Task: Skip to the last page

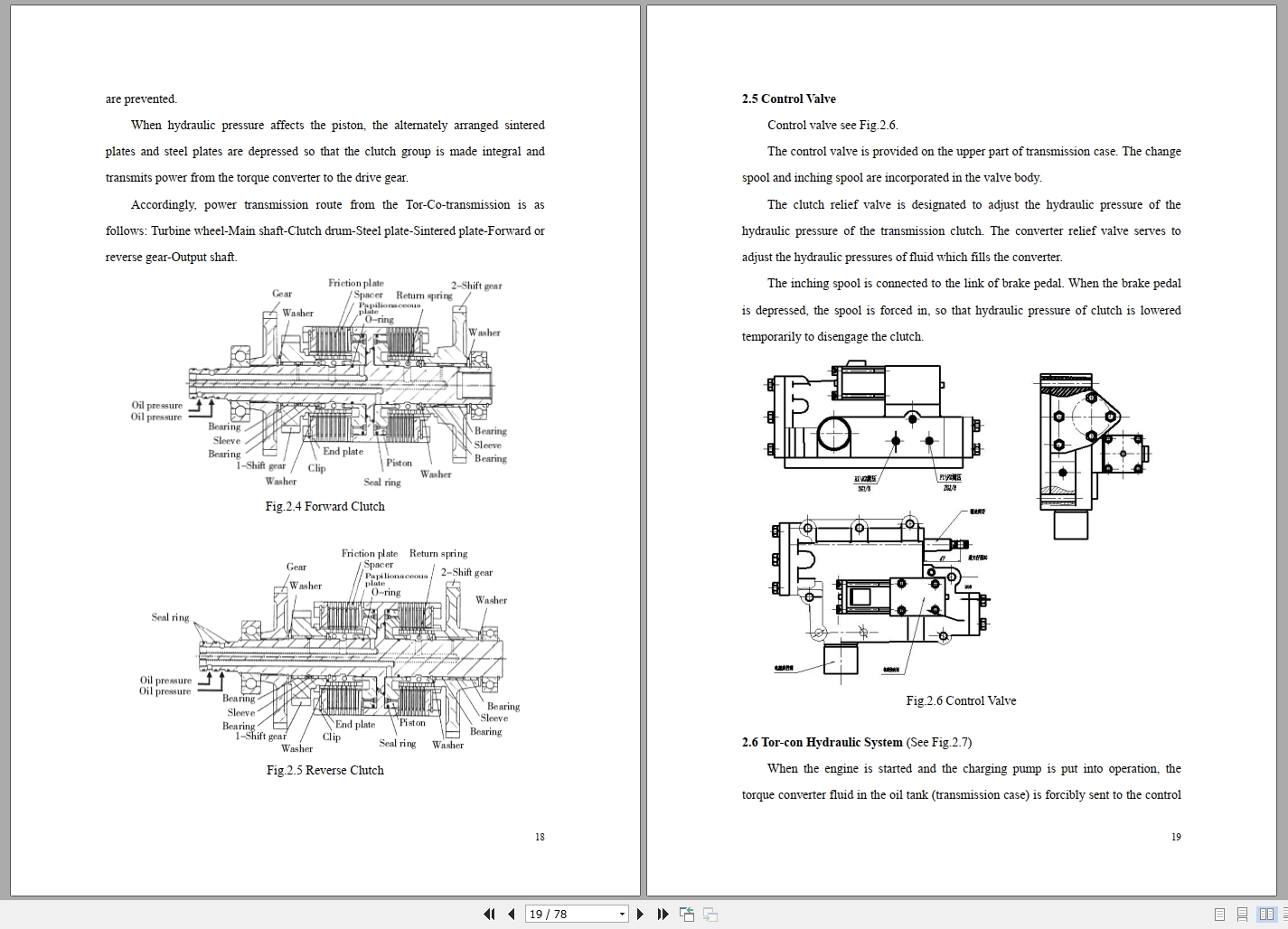Action: point(663,914)
